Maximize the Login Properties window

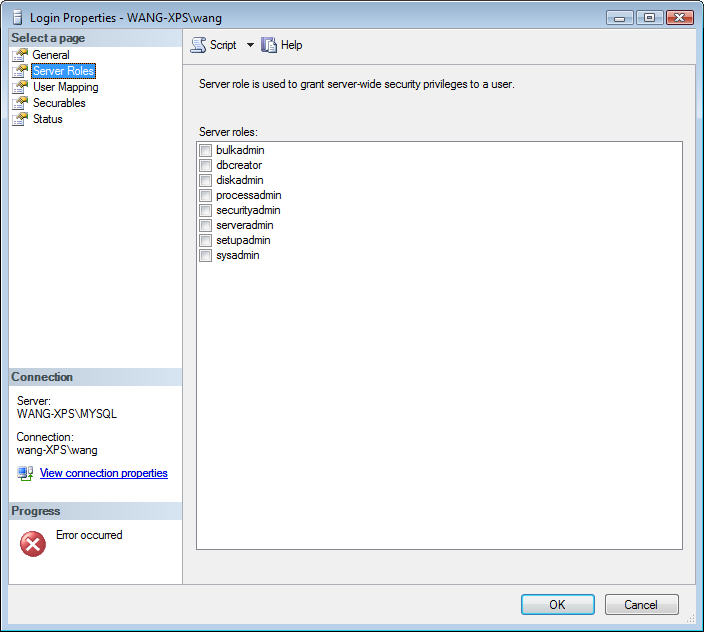pos(650,18)
